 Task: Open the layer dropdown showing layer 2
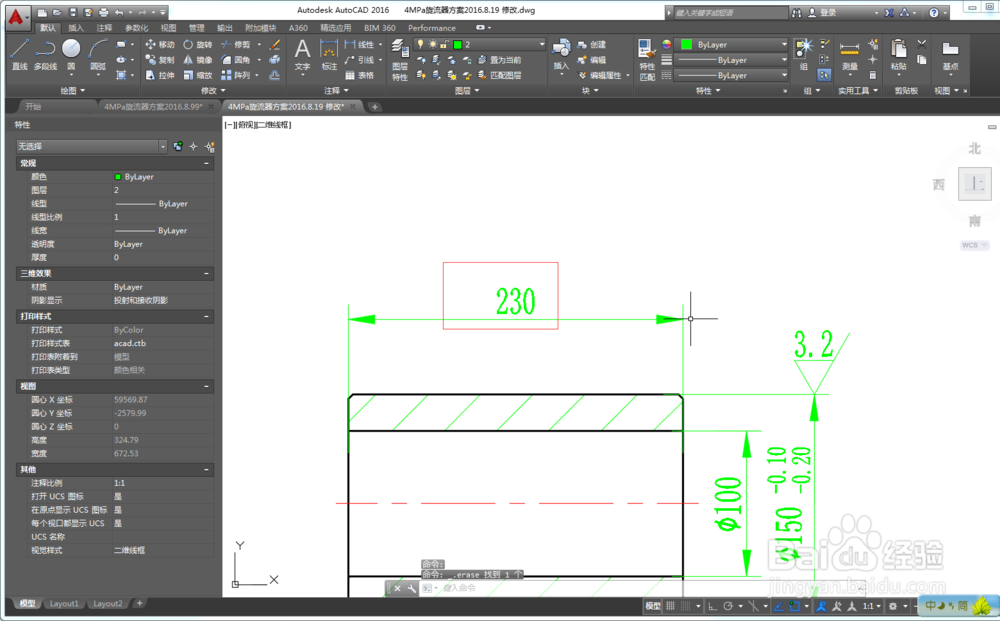click(542, 44)
